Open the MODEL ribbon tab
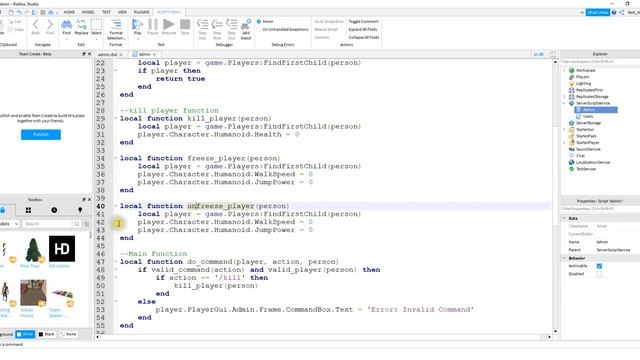The width and height of the screenshot is (640, 360). [88, 12]
